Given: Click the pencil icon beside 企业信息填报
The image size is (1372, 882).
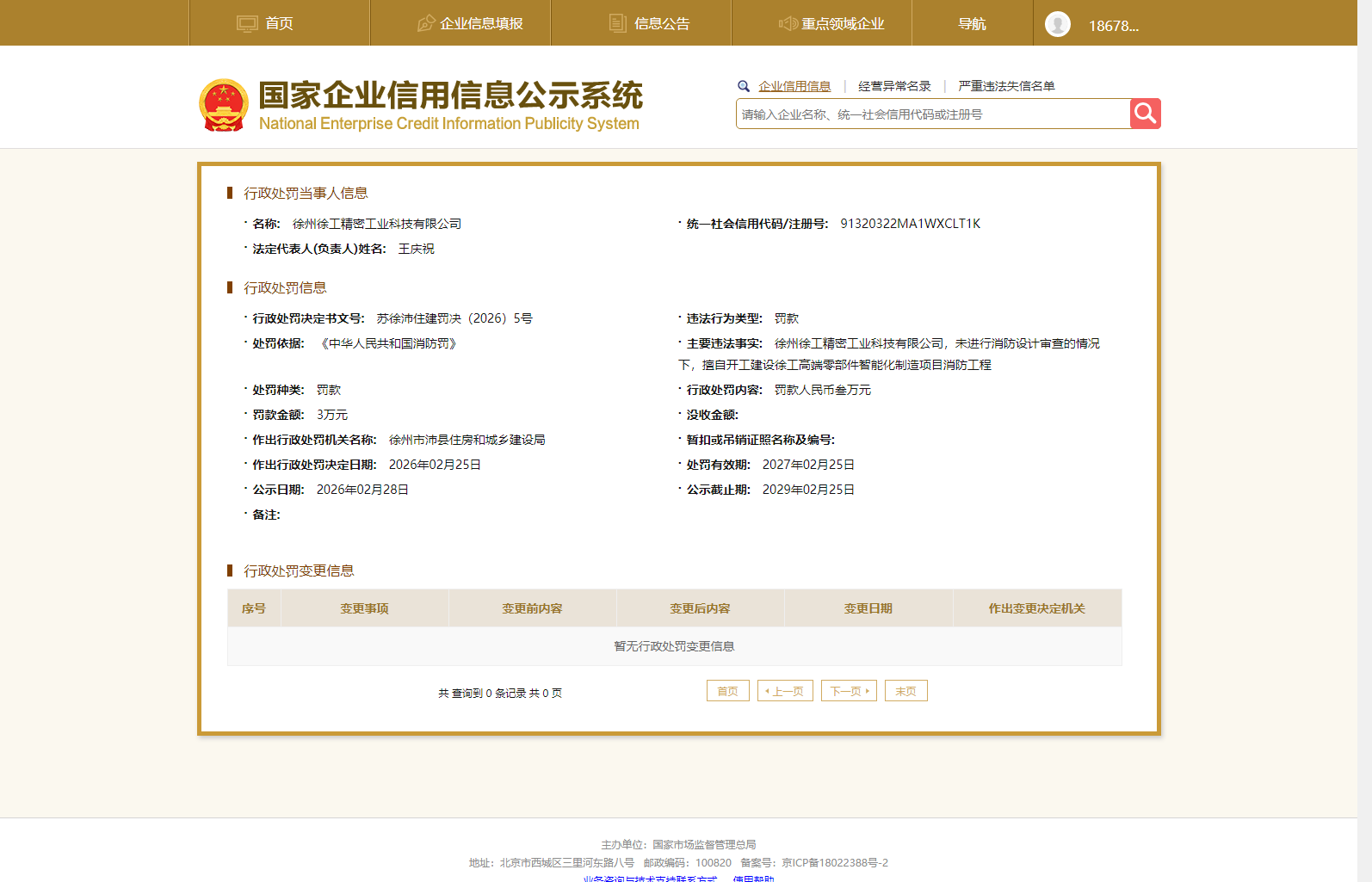Looking at the screenshot, I should tap(425, 24).
